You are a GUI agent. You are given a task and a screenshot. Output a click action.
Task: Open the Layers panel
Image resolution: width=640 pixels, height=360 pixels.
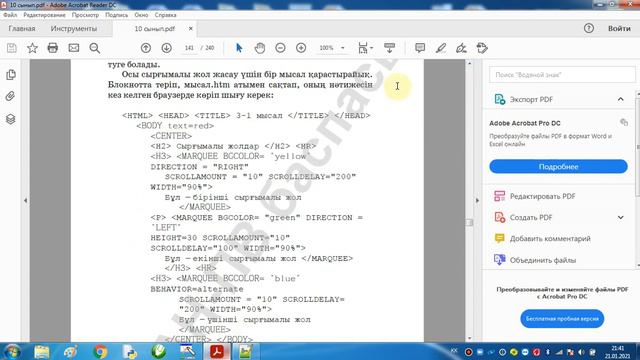point(11,119)
